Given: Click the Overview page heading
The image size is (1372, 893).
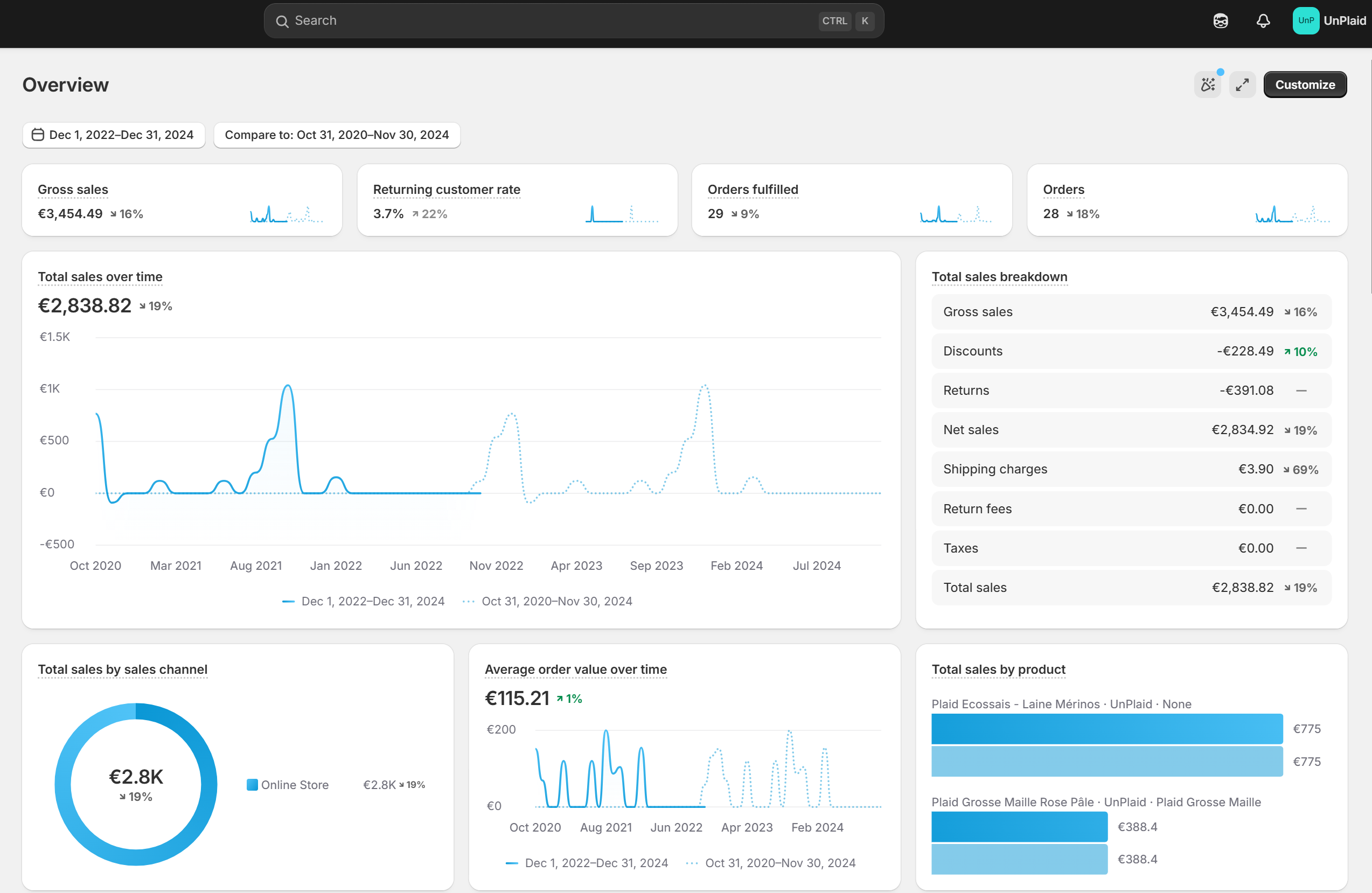Looking at the screenshot, I should [x=65, y=85].
